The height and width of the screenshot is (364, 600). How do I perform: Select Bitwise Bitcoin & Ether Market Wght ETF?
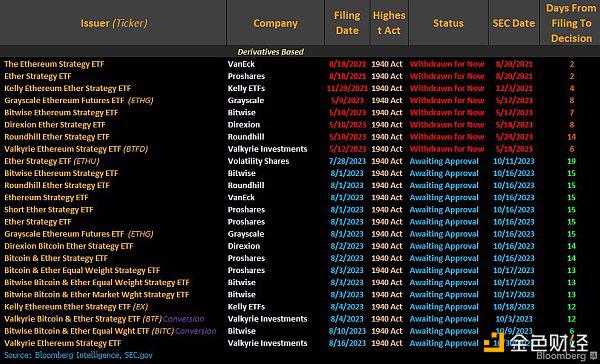click(97, 294)
